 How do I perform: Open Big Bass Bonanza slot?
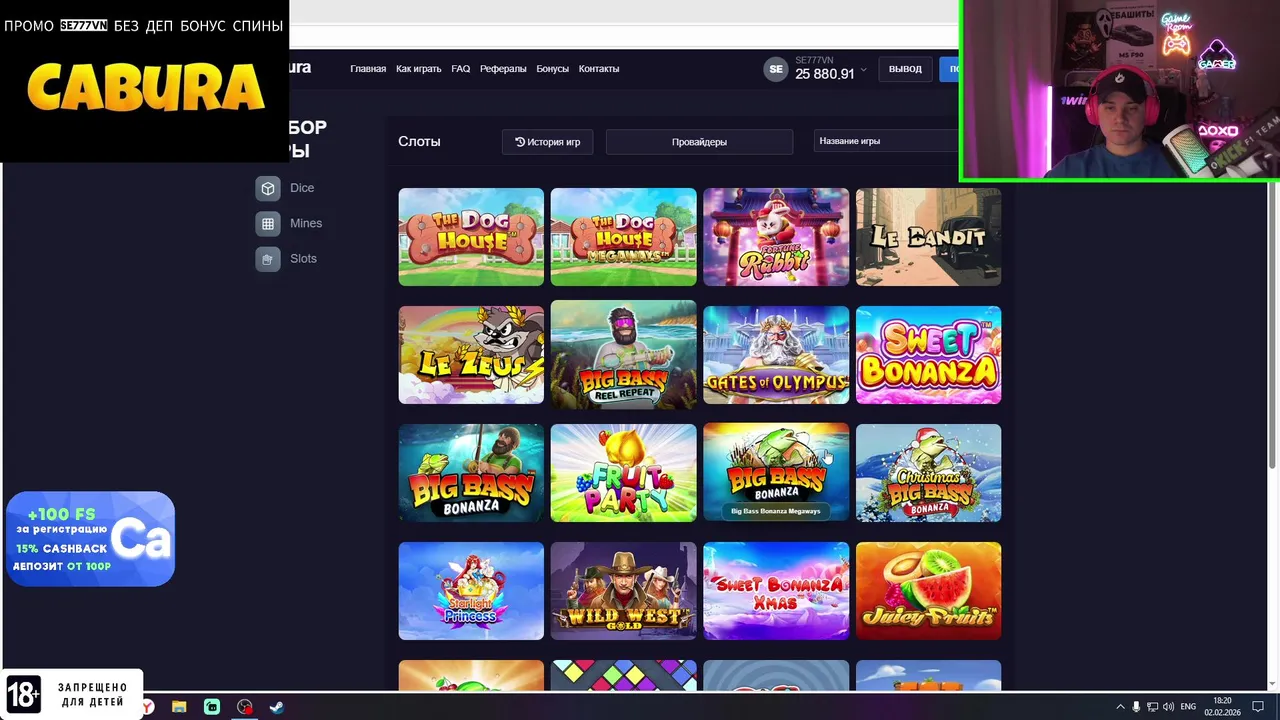coord(471,473)
